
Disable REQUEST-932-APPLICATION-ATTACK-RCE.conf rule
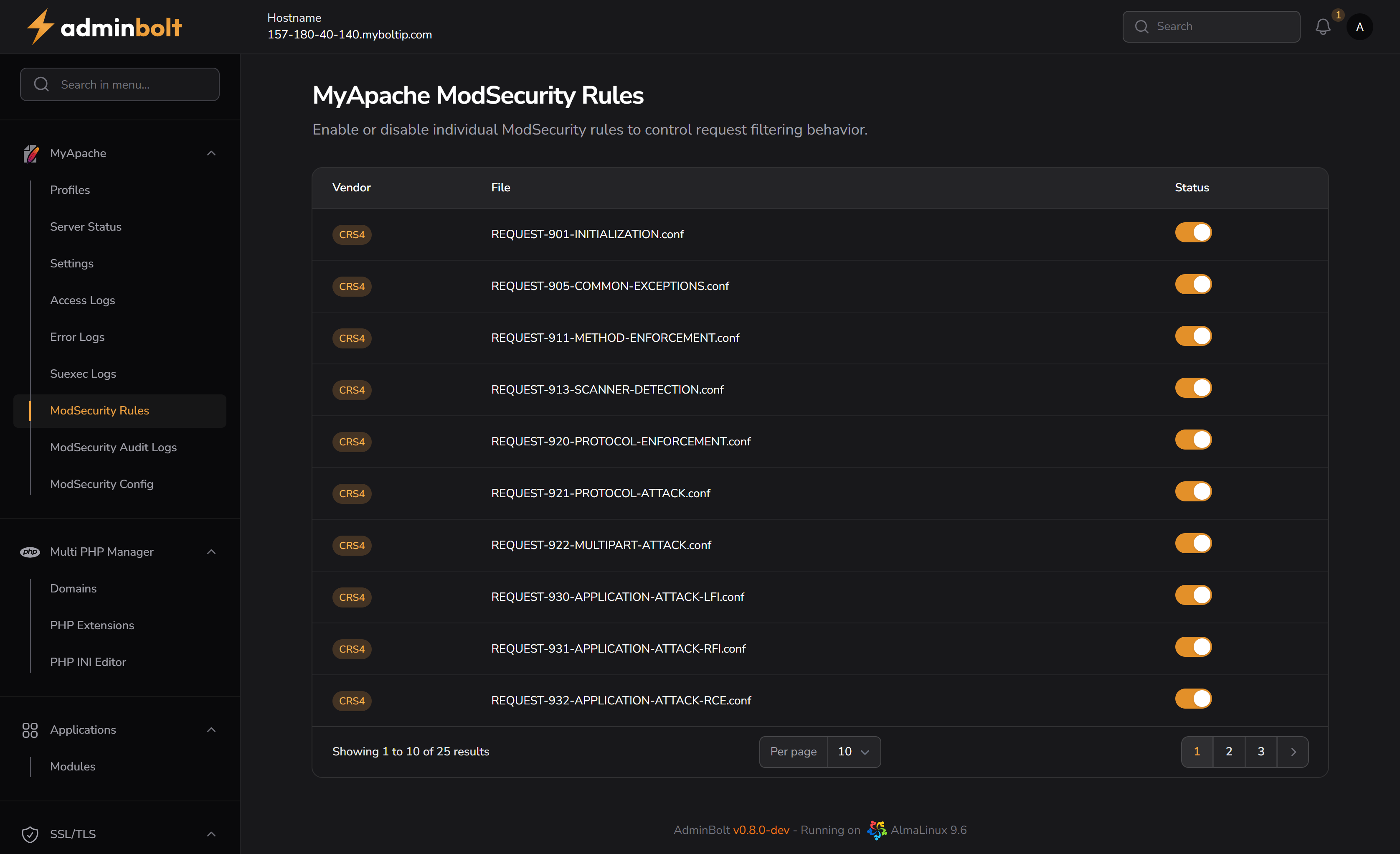[1193, 699]
